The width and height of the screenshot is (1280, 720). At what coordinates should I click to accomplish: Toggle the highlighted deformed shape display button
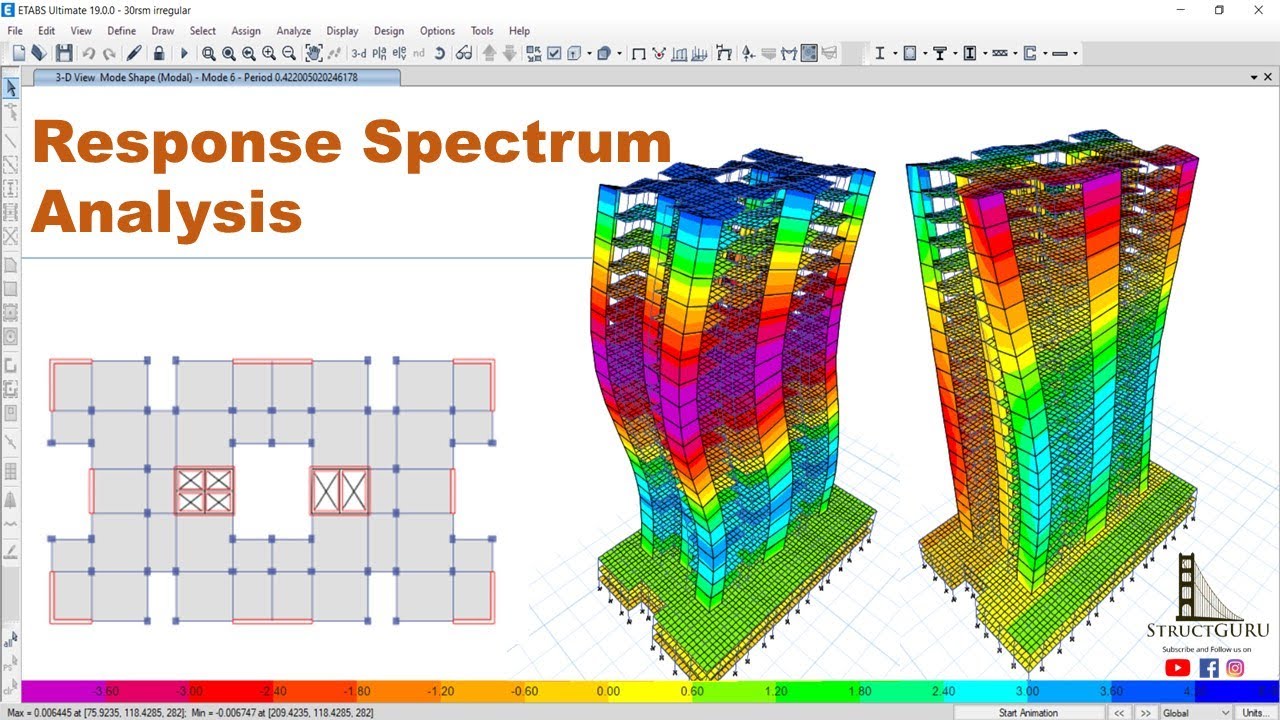809,53
